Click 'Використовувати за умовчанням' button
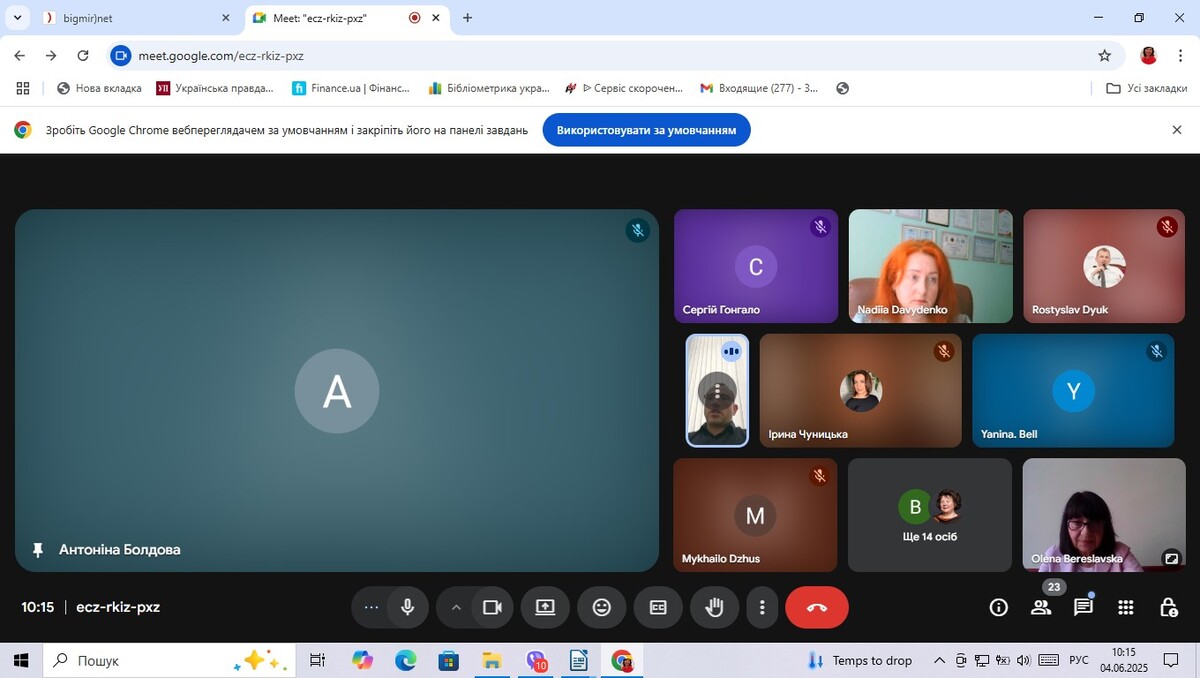Viewport: 1200px width, 678px height. tap(646, 130)
